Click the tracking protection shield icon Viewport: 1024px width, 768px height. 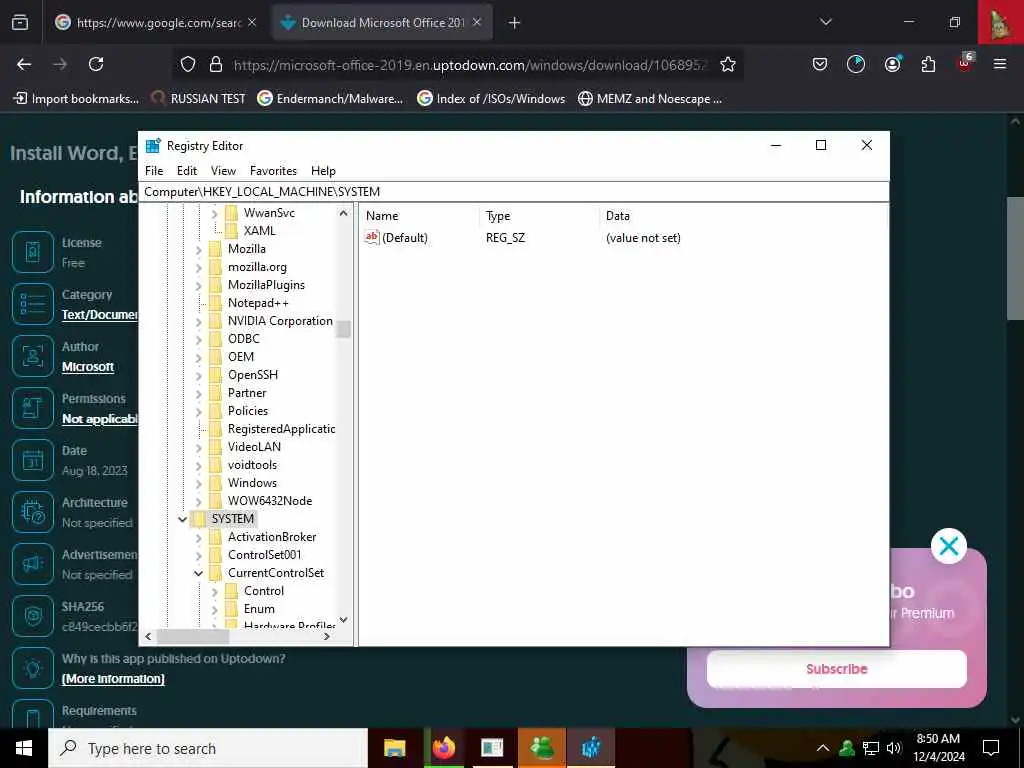click(188, 64)
